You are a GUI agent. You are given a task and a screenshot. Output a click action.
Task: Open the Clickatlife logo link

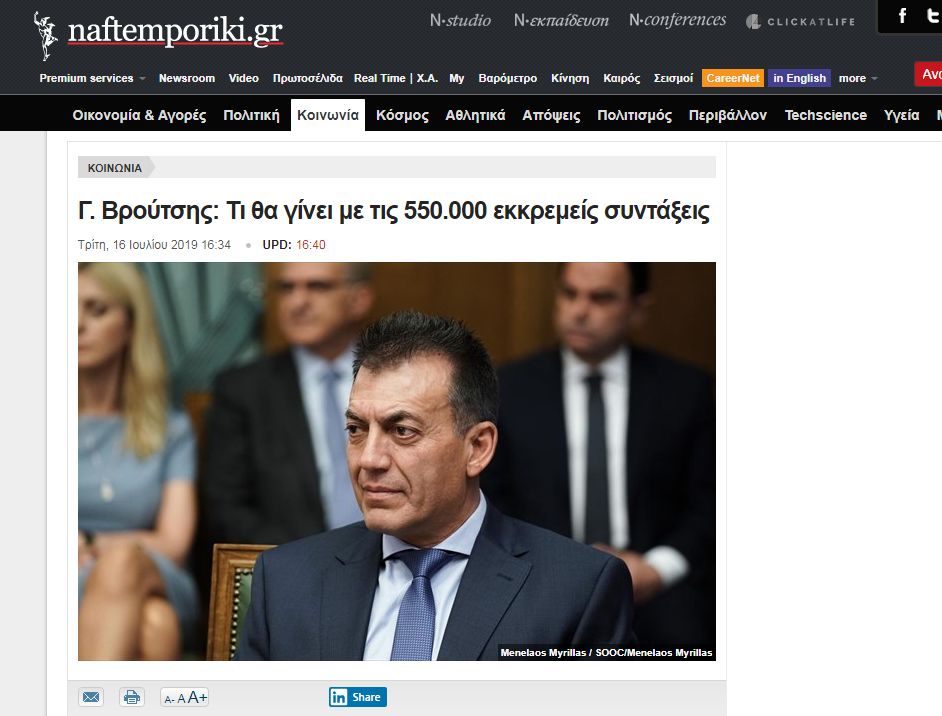point(800,22)
